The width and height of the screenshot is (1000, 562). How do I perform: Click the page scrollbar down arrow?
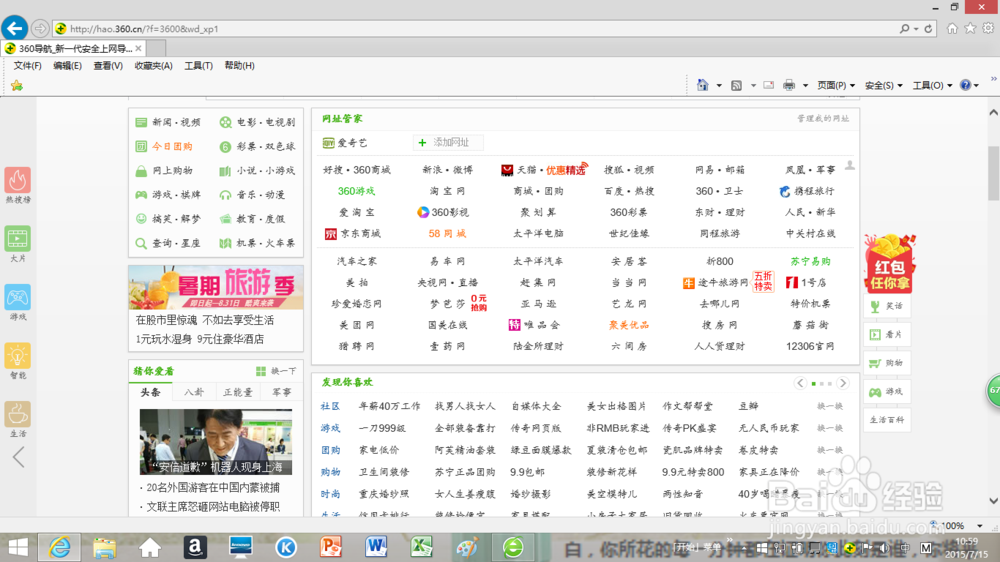pyautogui.click(x=994, y=501)
